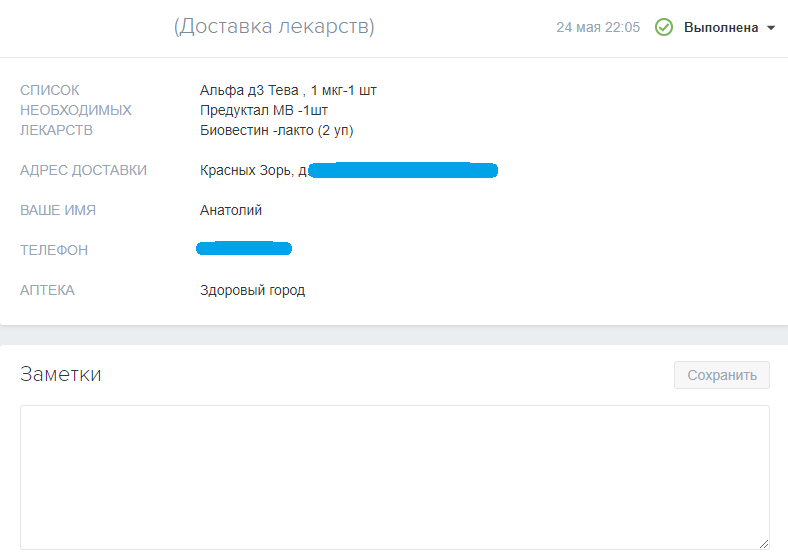788x556 pixels.
Task: Click the Заметки section heading
Action: point(60,375)
